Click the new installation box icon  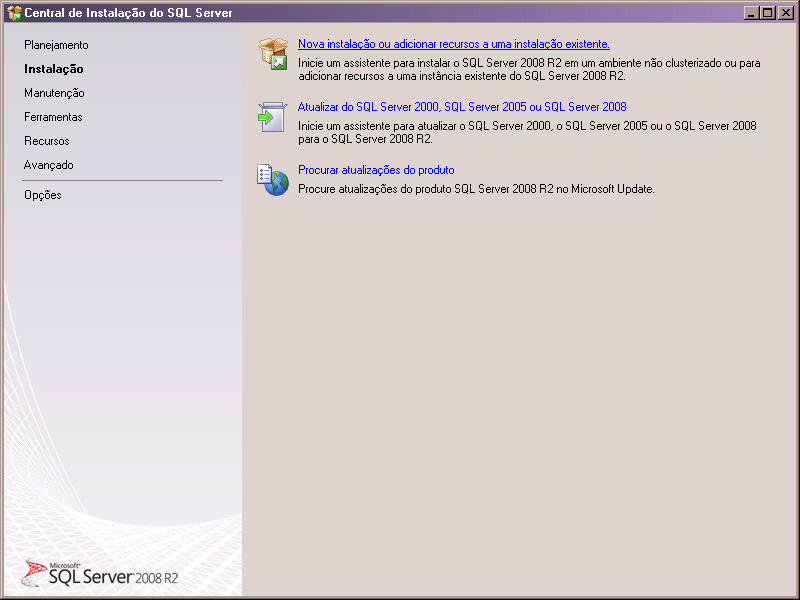click(x=273, y=54)
